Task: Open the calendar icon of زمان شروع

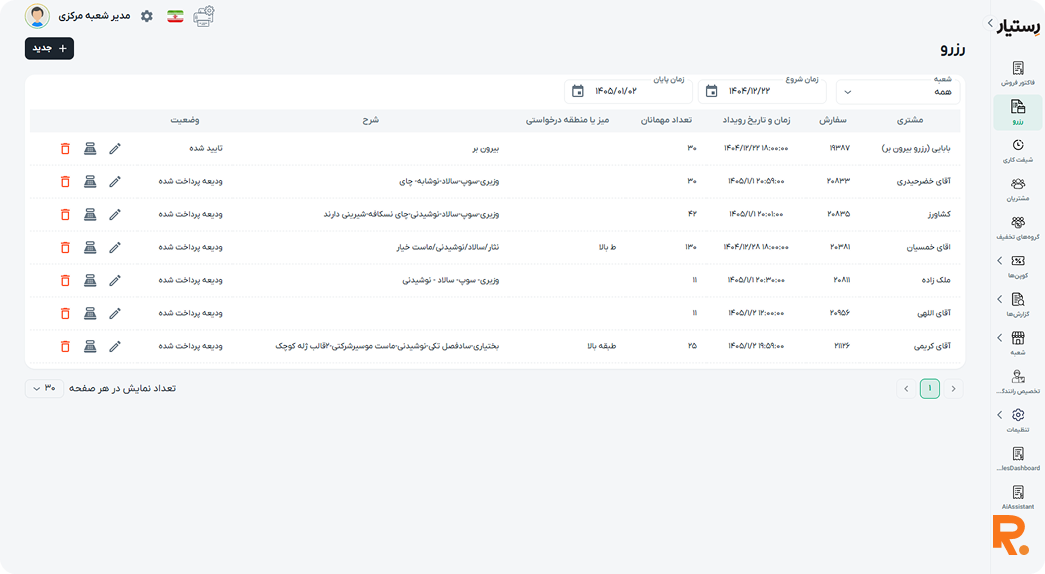Action: [711, 91]
